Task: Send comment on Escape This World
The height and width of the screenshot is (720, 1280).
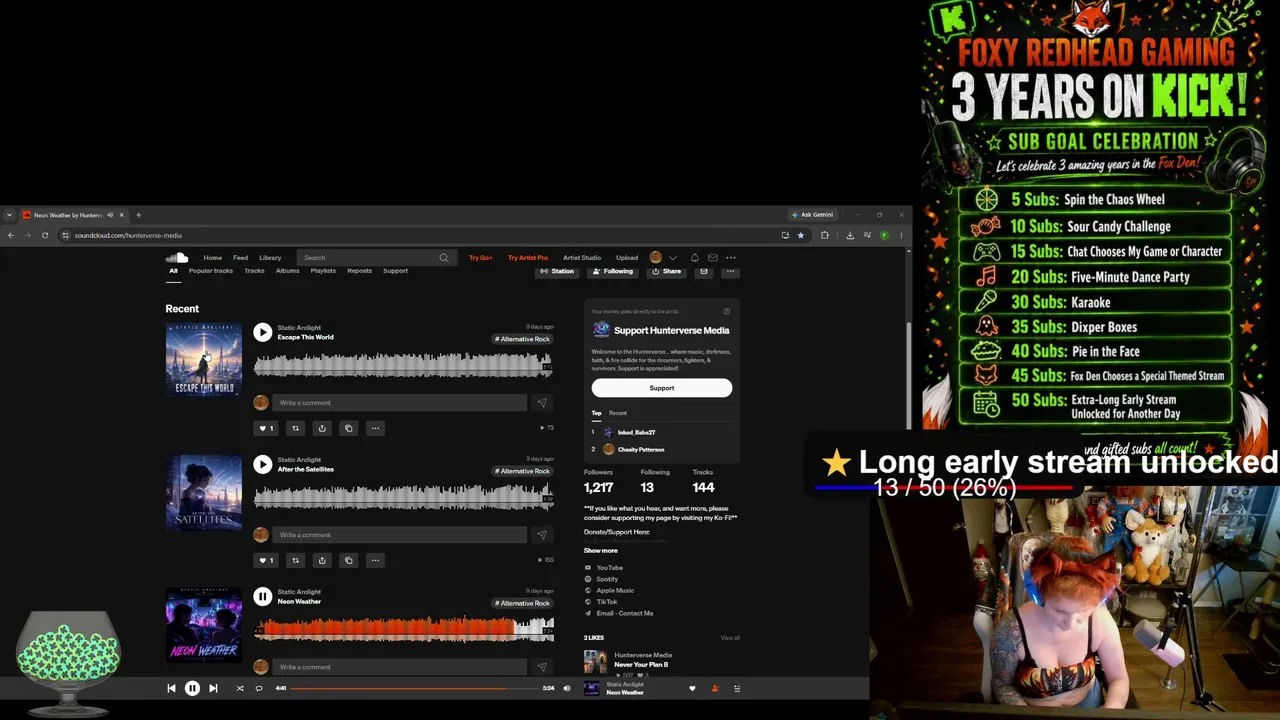Action: point(542,403)
